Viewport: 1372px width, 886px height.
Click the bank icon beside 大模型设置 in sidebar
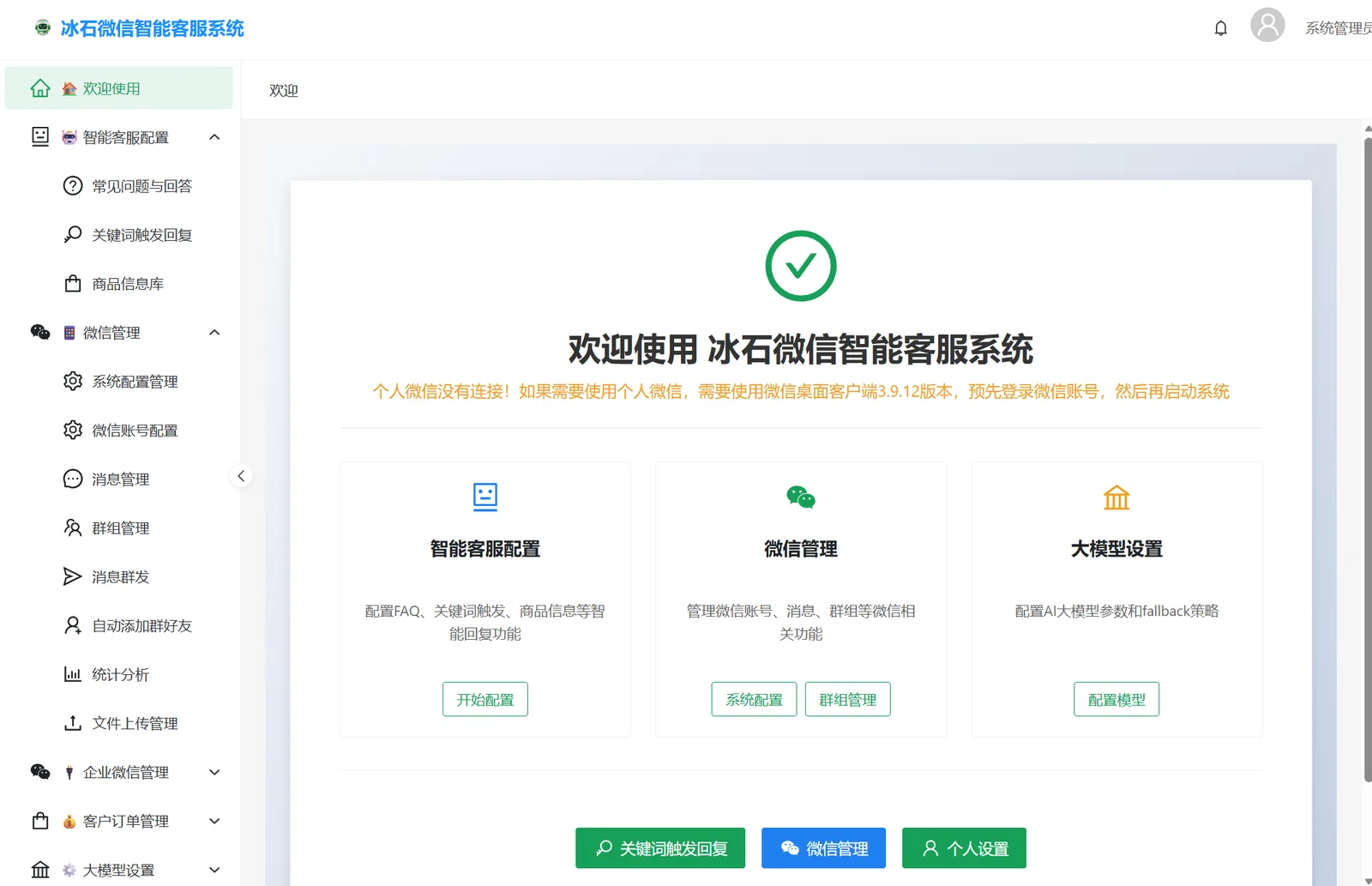(x=40, y=871)
